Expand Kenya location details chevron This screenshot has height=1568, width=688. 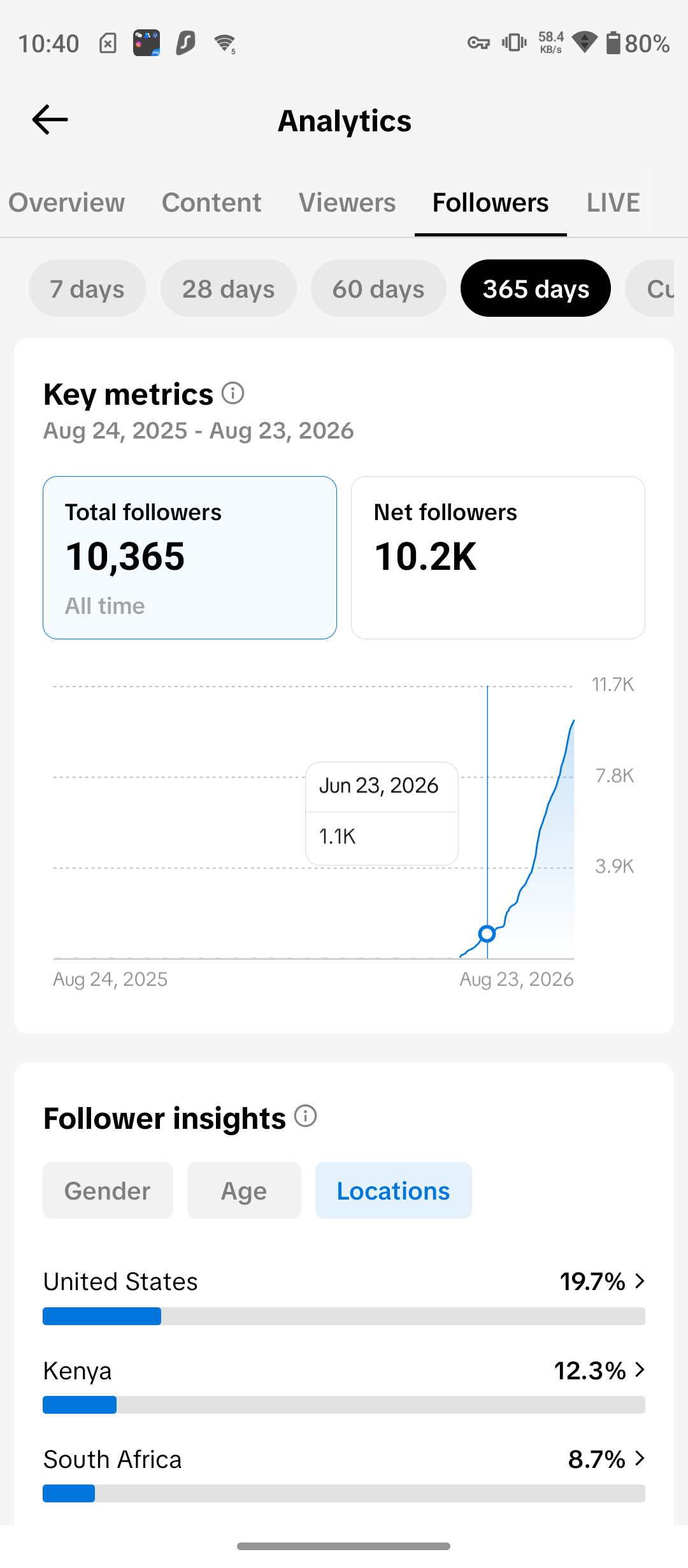click(640, 1370)
